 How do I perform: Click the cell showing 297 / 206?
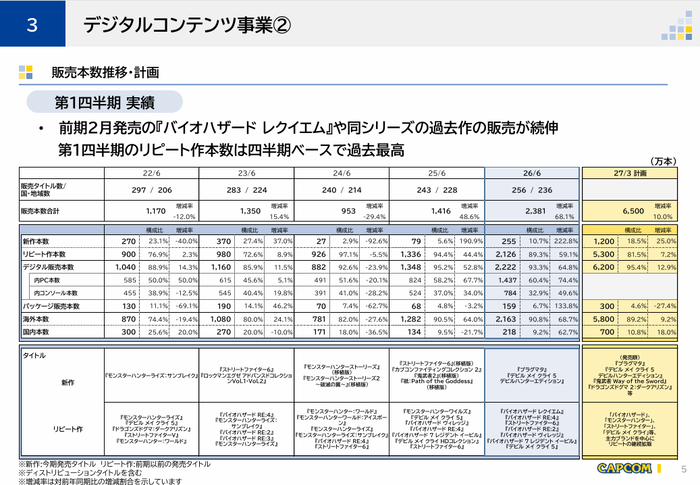coord(152,190)
